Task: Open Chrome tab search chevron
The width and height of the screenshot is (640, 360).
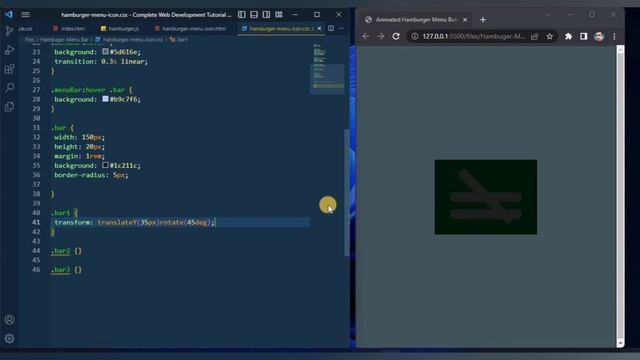Action: pos(548,15)
